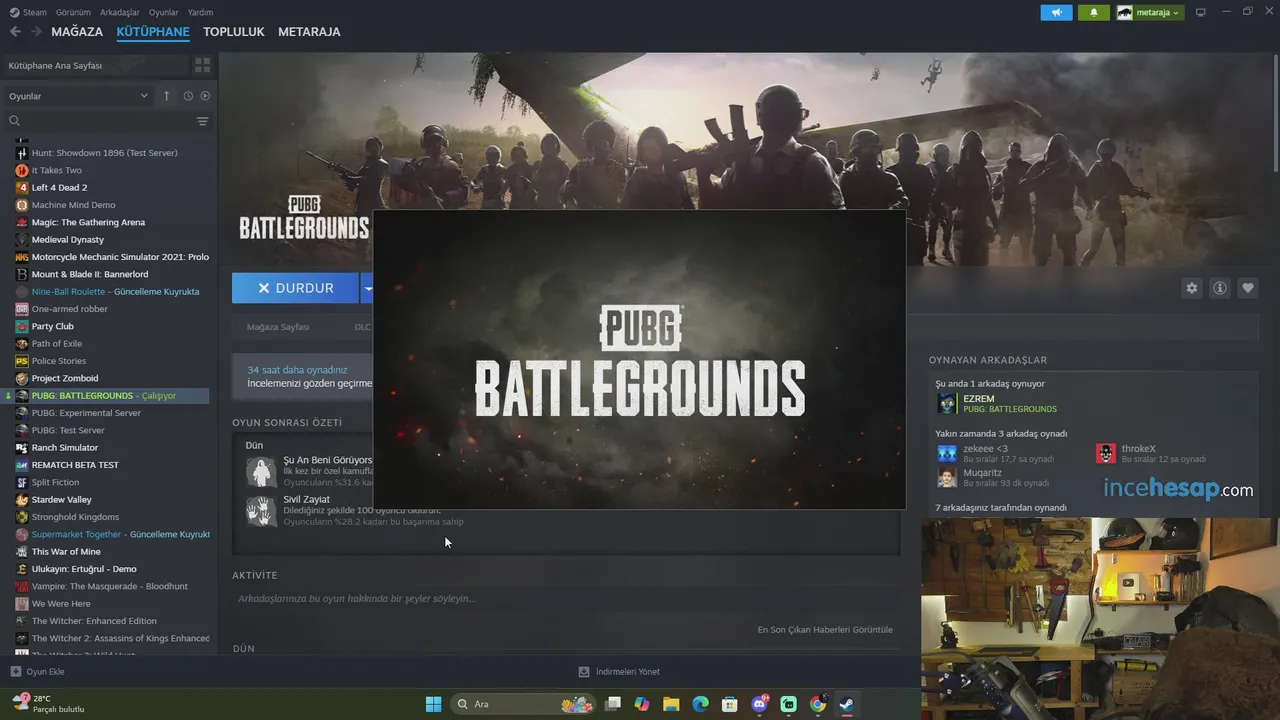Screen dimensions: 1280x720
Task: Stop the game with DURDUR
Action: coord(295,288)
